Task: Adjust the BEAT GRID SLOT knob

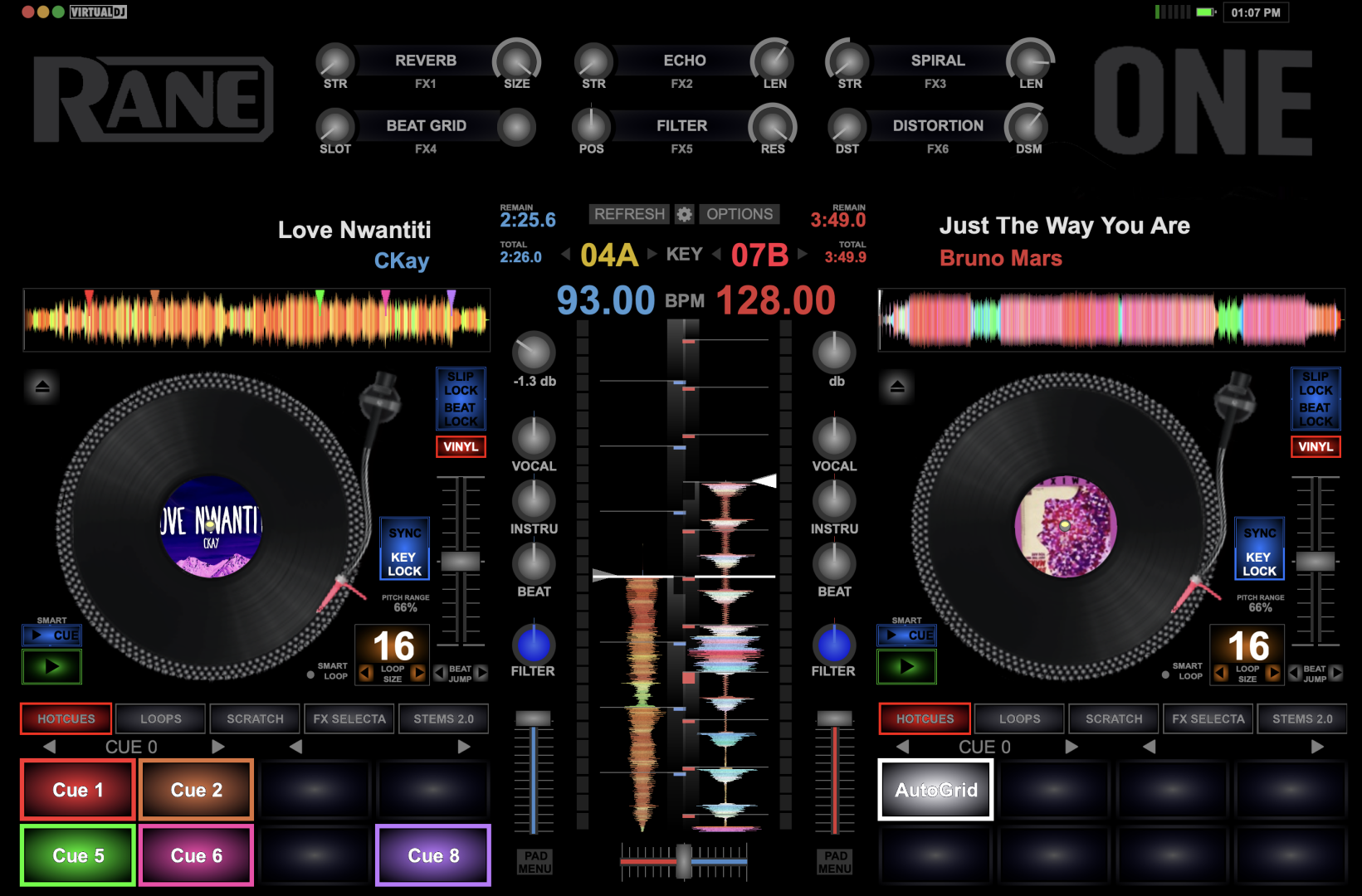Action: click(335, 127)
